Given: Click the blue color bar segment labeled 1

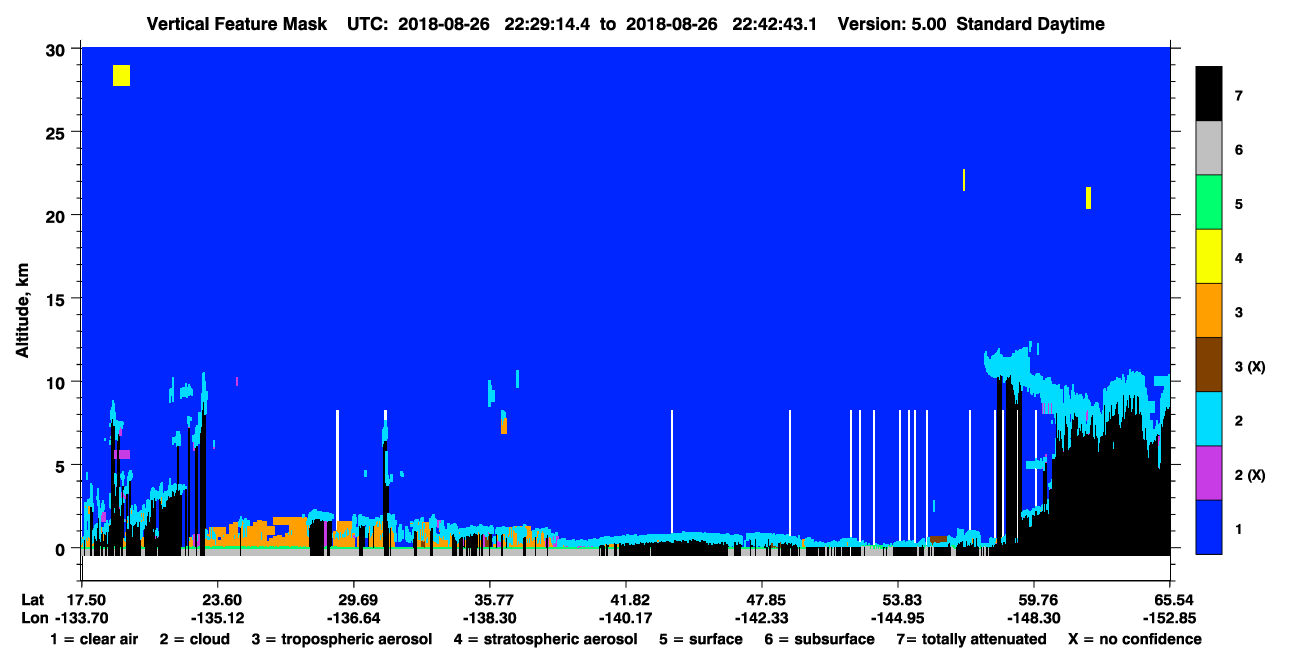Looking at the screenshot, I should point(1209,527).
